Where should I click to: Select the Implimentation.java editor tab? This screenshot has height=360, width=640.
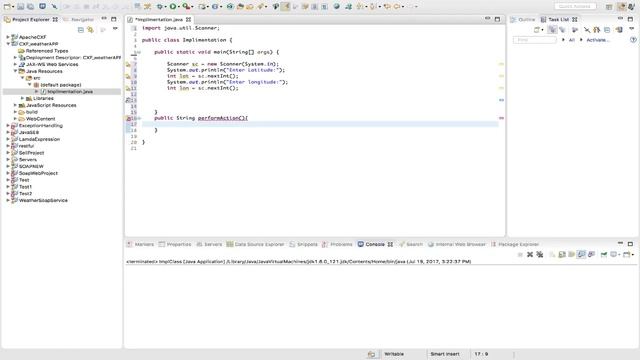(x=159, y=19)
